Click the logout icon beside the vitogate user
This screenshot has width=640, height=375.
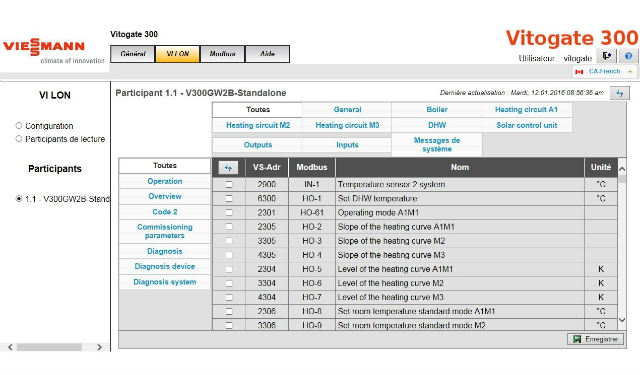607,56
